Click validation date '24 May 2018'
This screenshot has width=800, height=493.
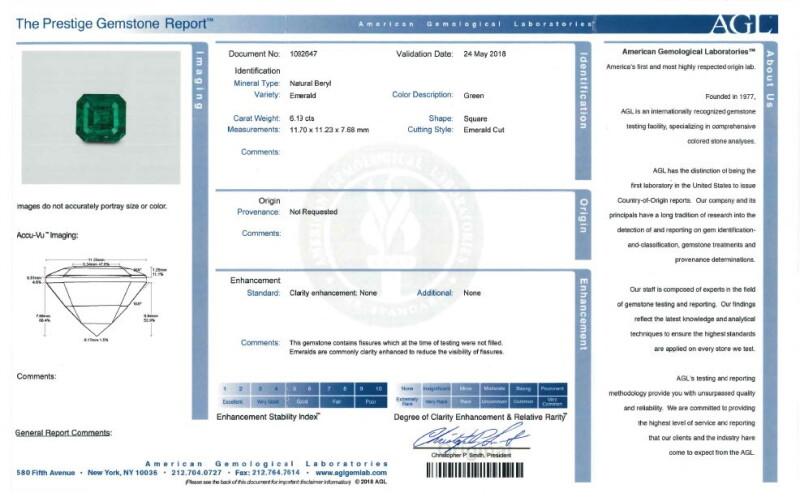(x=485, y=54)
